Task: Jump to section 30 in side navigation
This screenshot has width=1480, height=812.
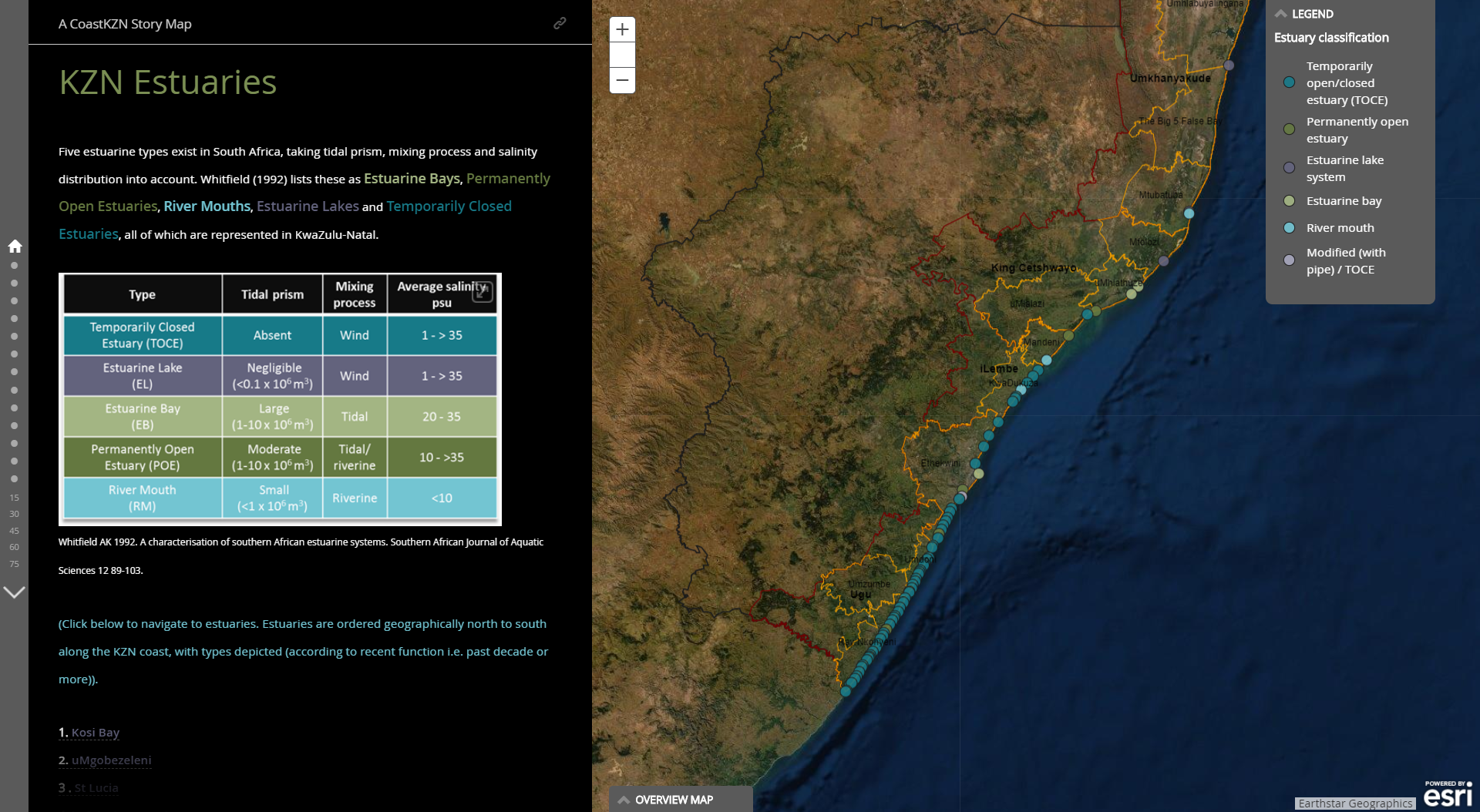Action: pos(14,514)
